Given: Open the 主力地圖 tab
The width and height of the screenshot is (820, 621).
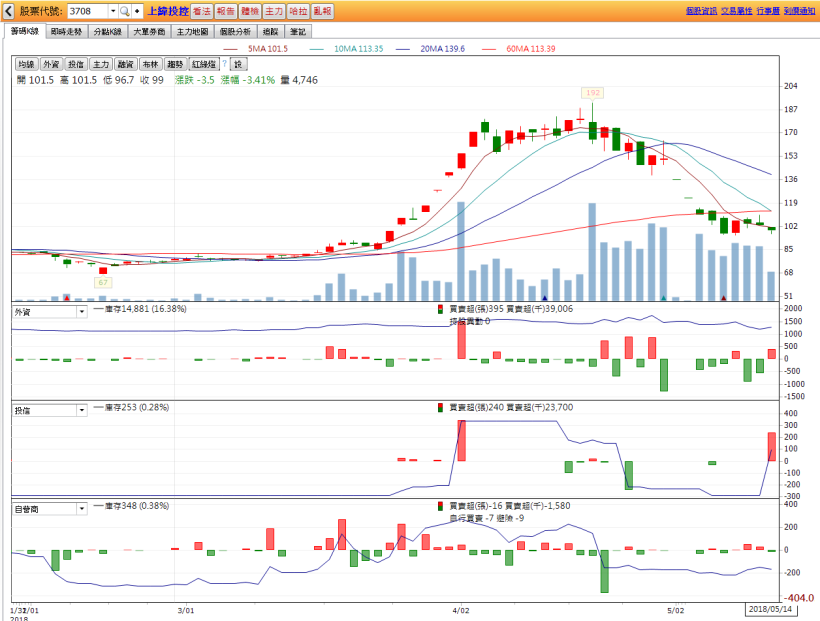Looking at the screenshot, I should (190, 31).
